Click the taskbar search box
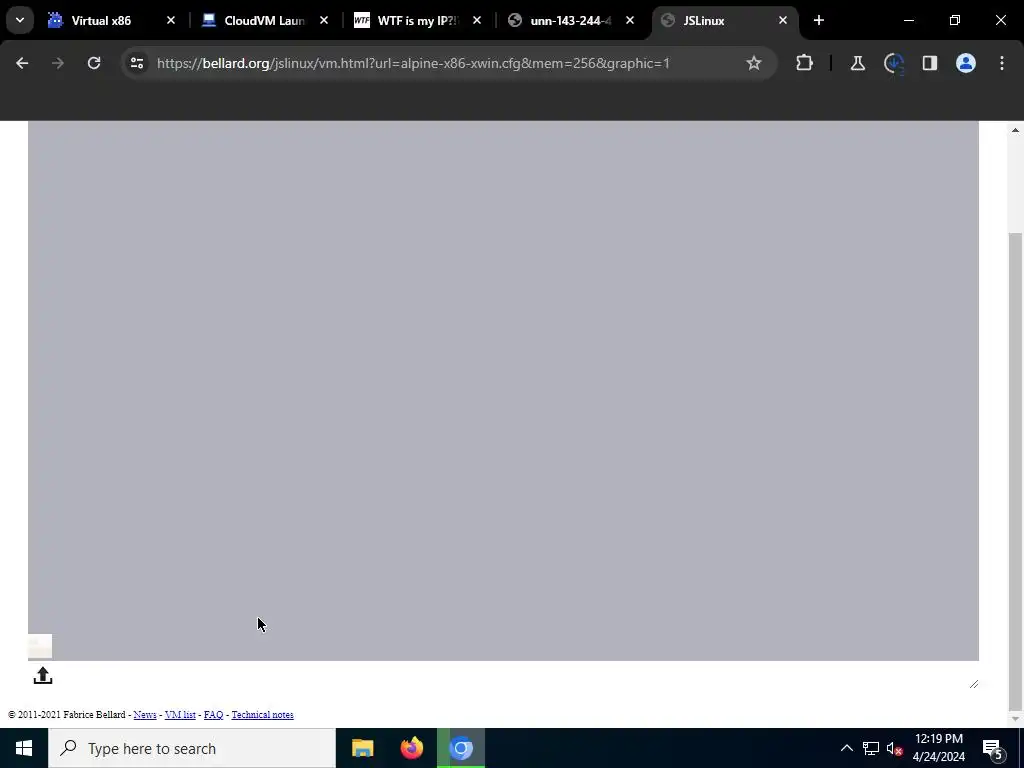The width and height of the screenshot is (1024, 768). point(192,748)
